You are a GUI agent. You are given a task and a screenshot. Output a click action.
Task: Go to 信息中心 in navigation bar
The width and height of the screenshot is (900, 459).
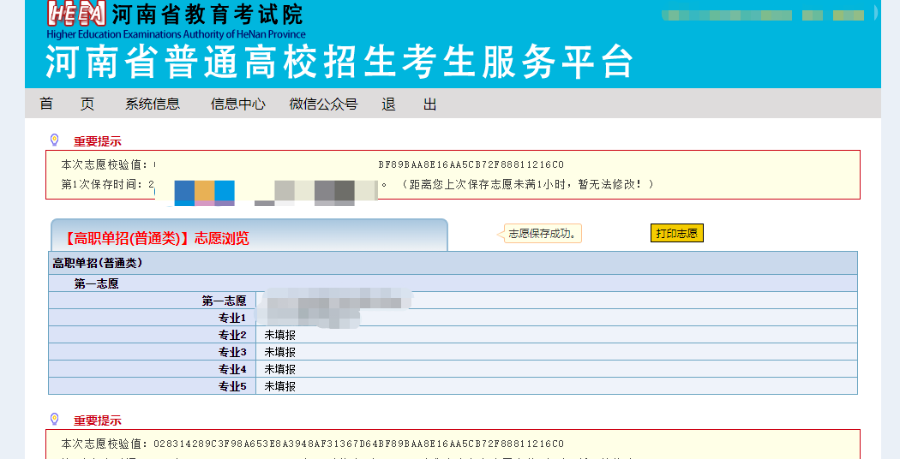(237, 104)
